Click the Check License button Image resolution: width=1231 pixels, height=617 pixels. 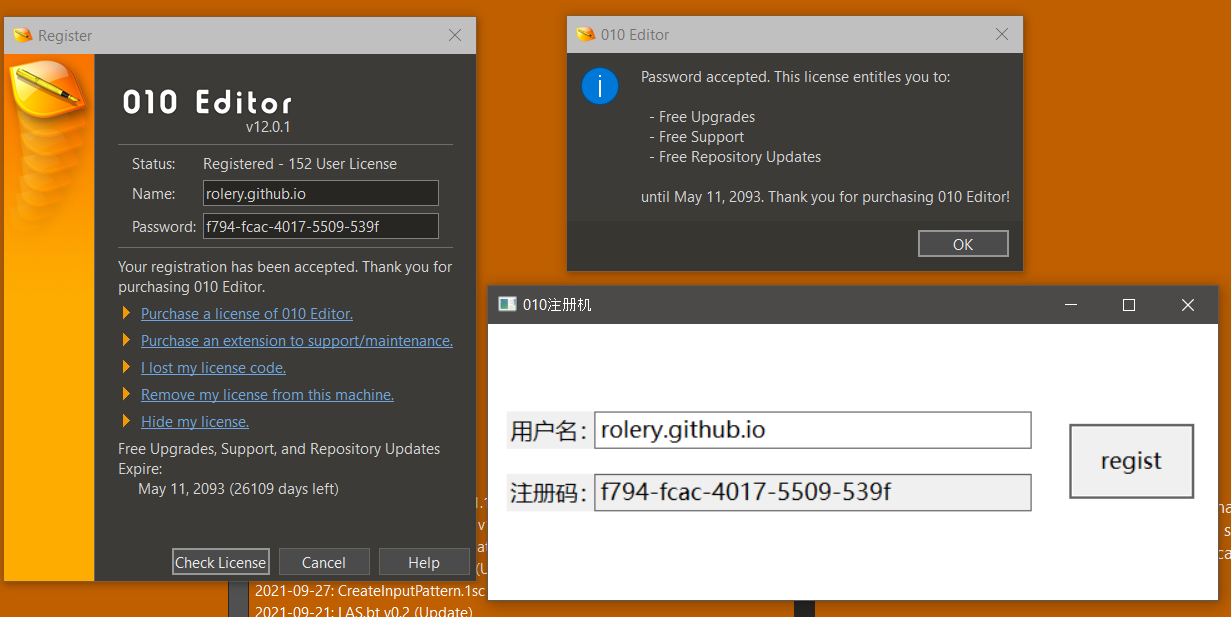(x=221, y=562)
